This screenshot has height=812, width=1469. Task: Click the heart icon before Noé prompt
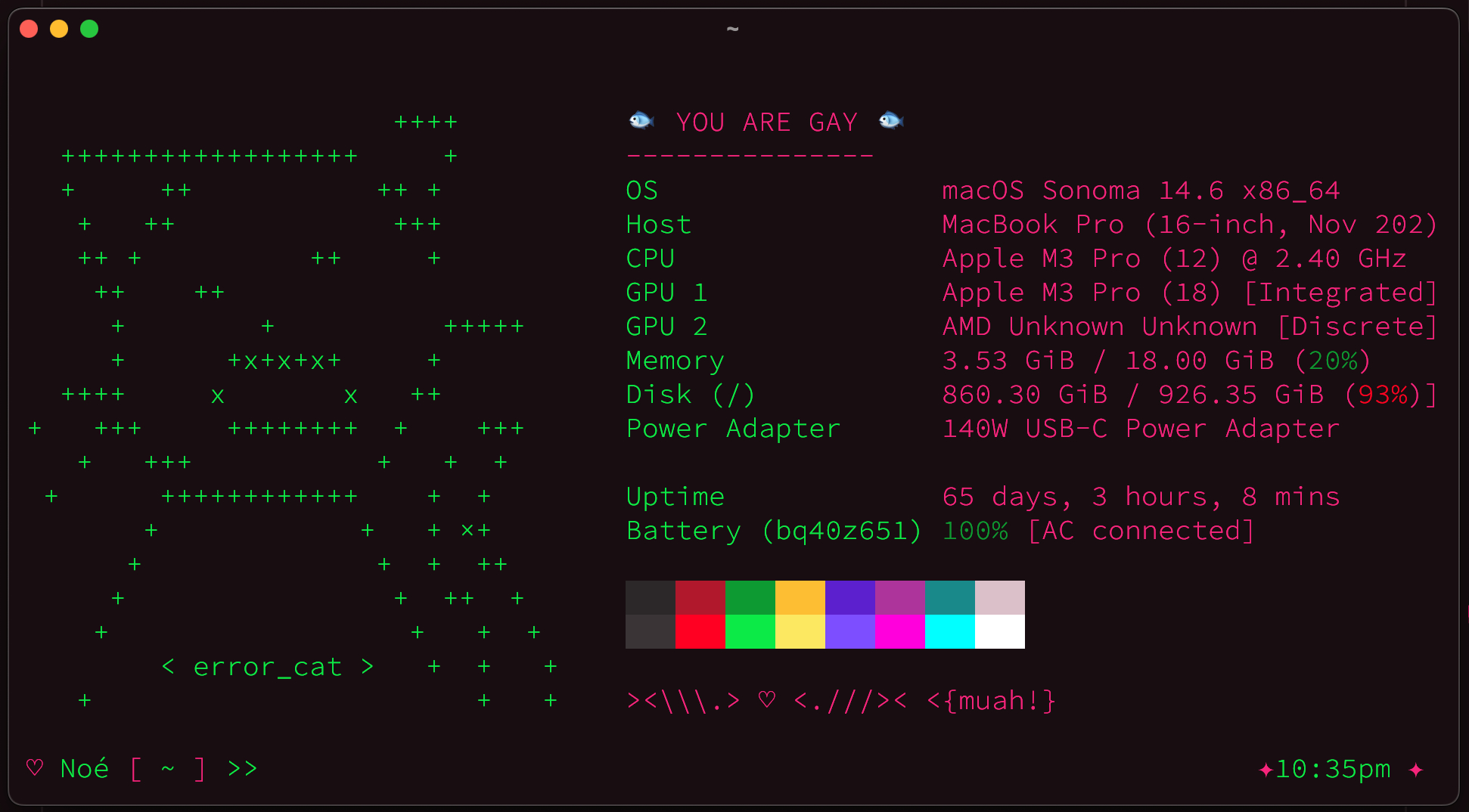click(x=35, y=768)
